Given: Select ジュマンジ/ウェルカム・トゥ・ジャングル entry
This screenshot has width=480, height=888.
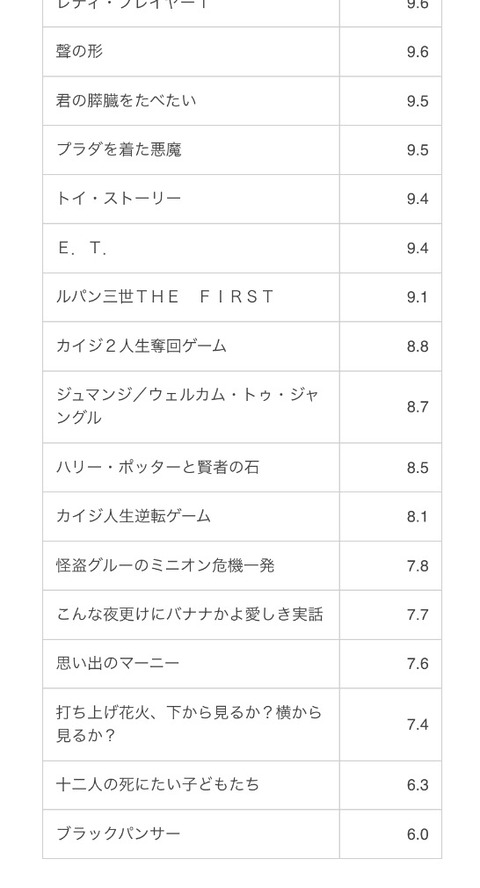Looking at the screenshot, I should coord(242,407).
